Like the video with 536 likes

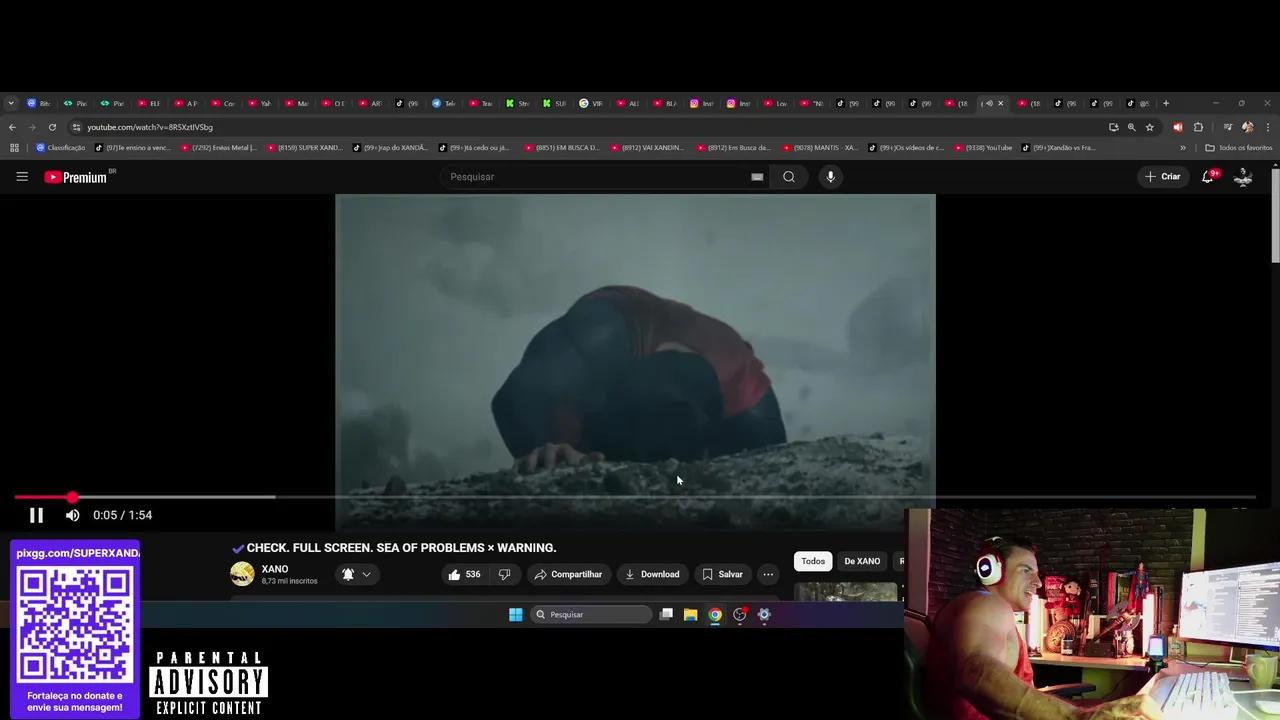tap(464, 574)
